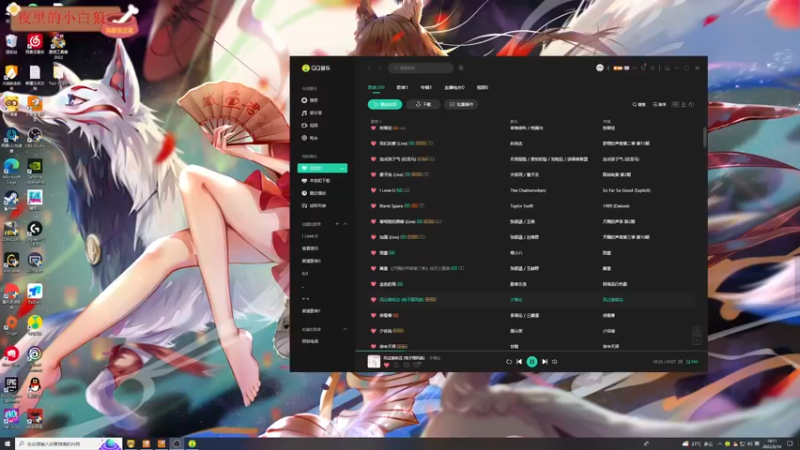800x450 pixels.
Task: Skip to the previous track
Action: point(519,362)
